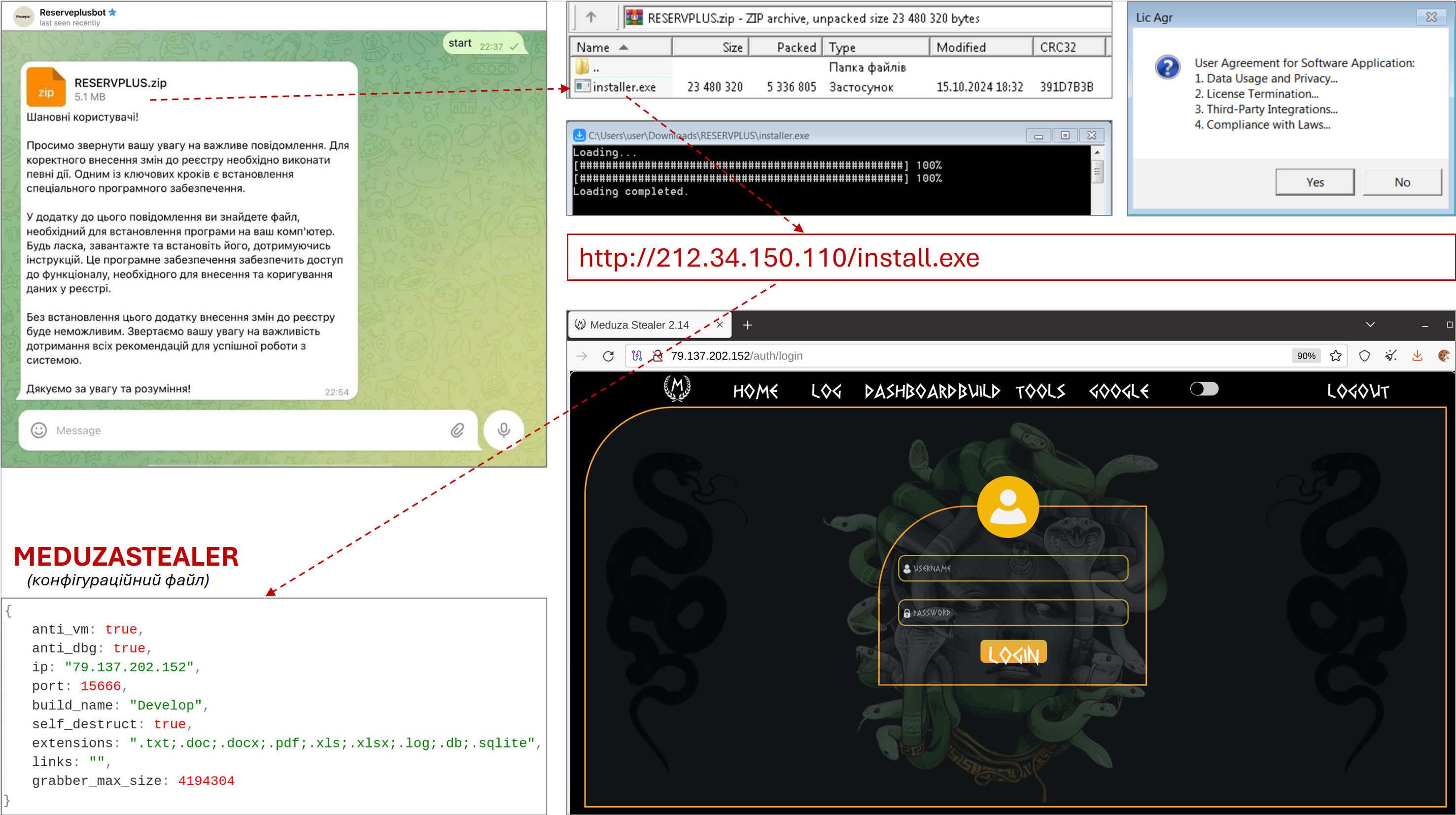1456x815 pixels.
Task: Bookmark the page with the star icon
Action: point(1336,355)
